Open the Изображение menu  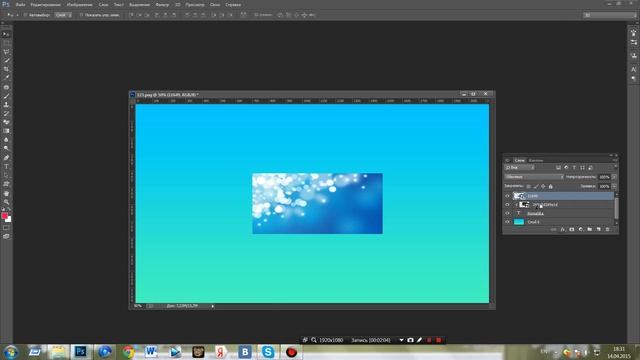tap(79, 5)
